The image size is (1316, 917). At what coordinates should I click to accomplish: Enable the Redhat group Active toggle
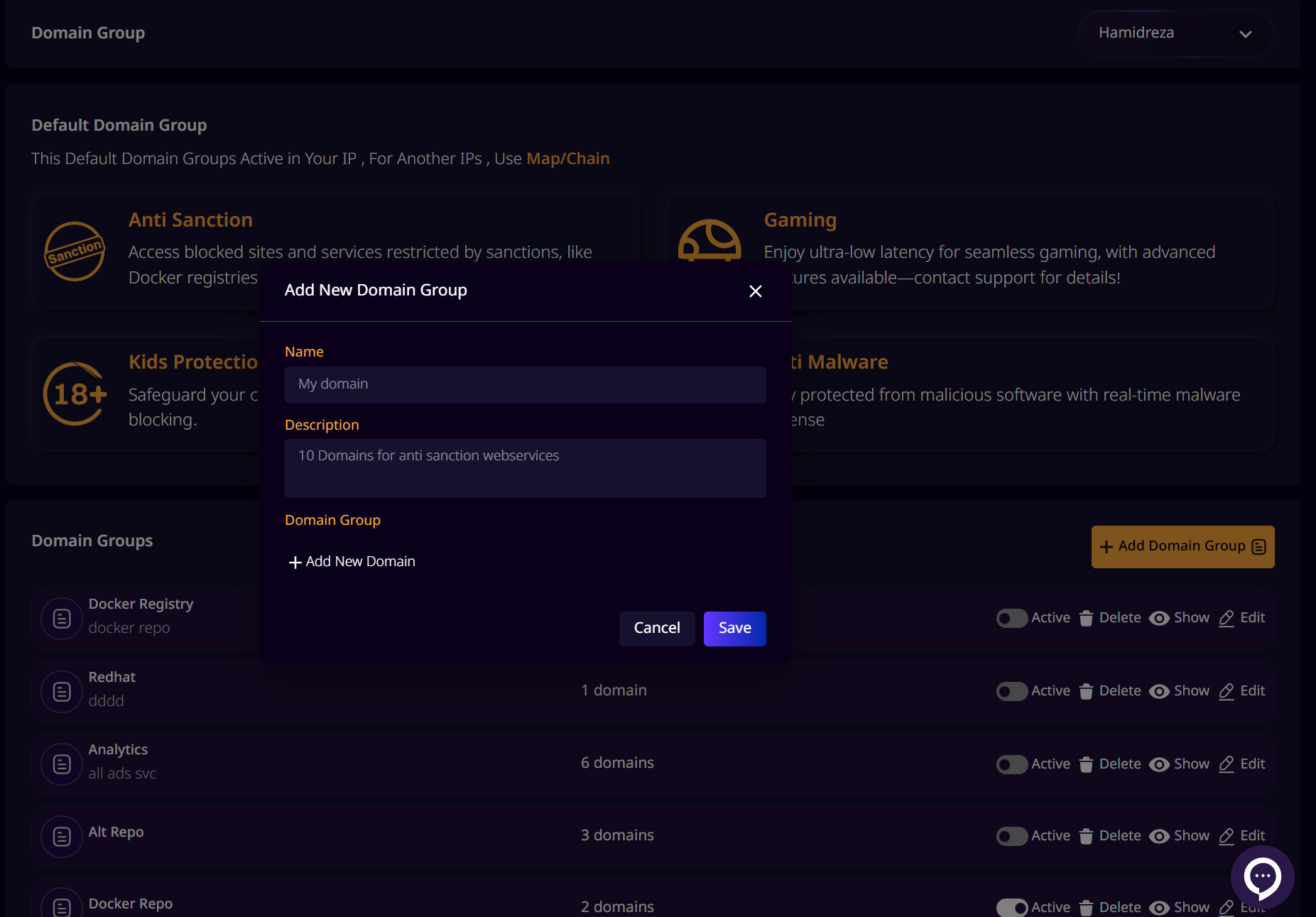pos(1011,691)
